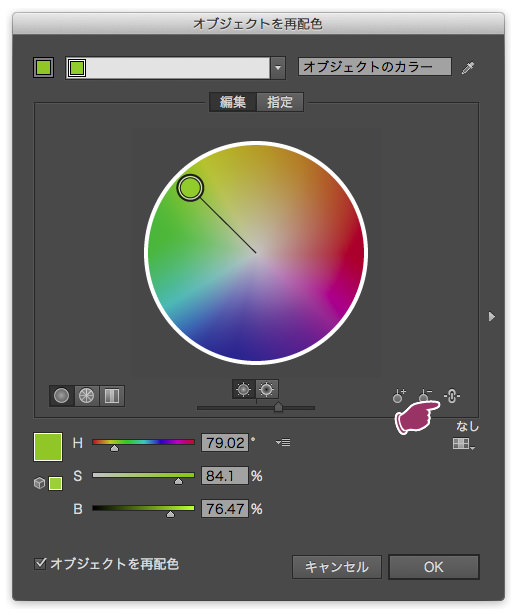Click the small in-gamut green swatch
517x613 pixels.
(56, 484)
